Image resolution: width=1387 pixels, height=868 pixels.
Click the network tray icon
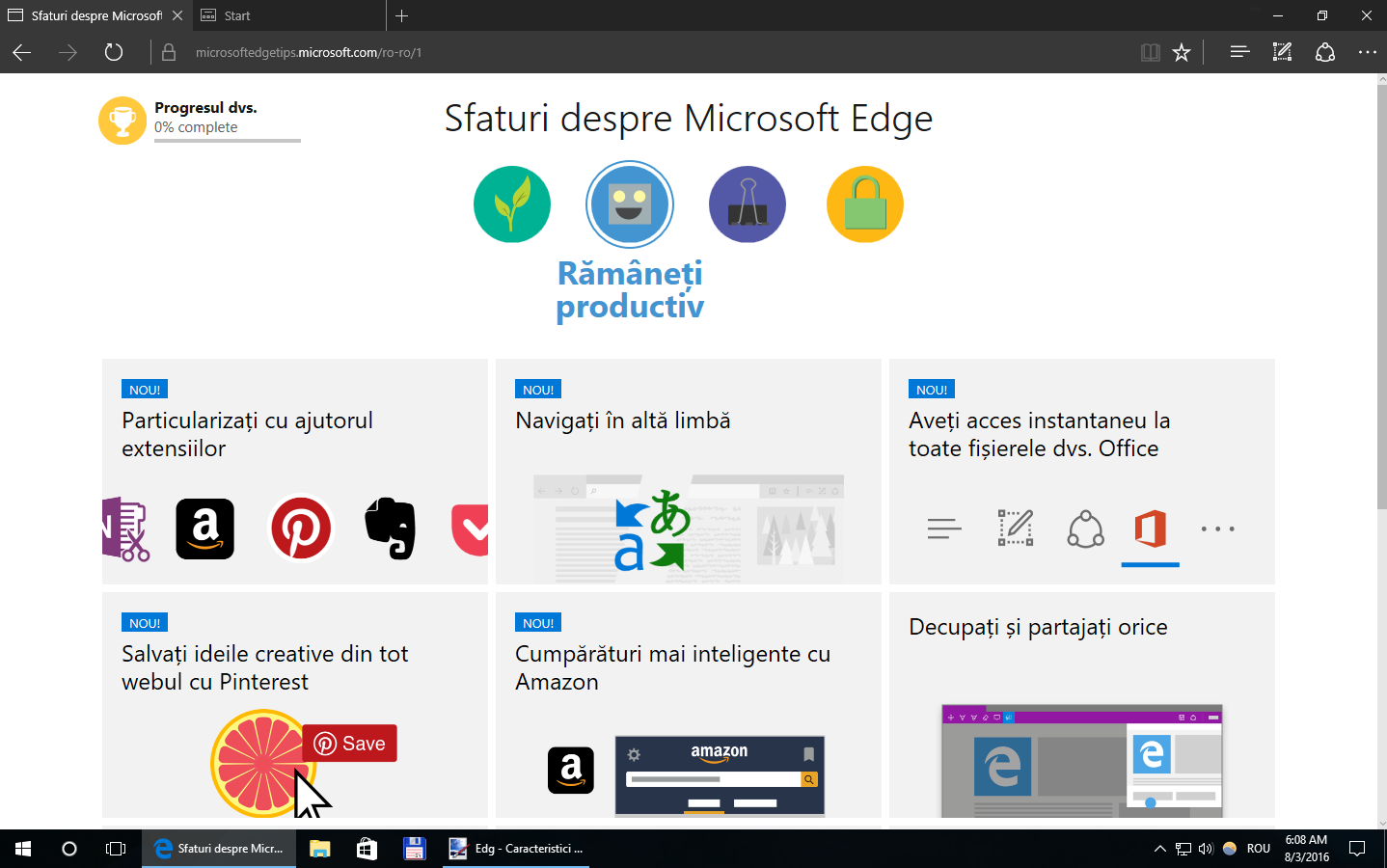point(1183,849)
